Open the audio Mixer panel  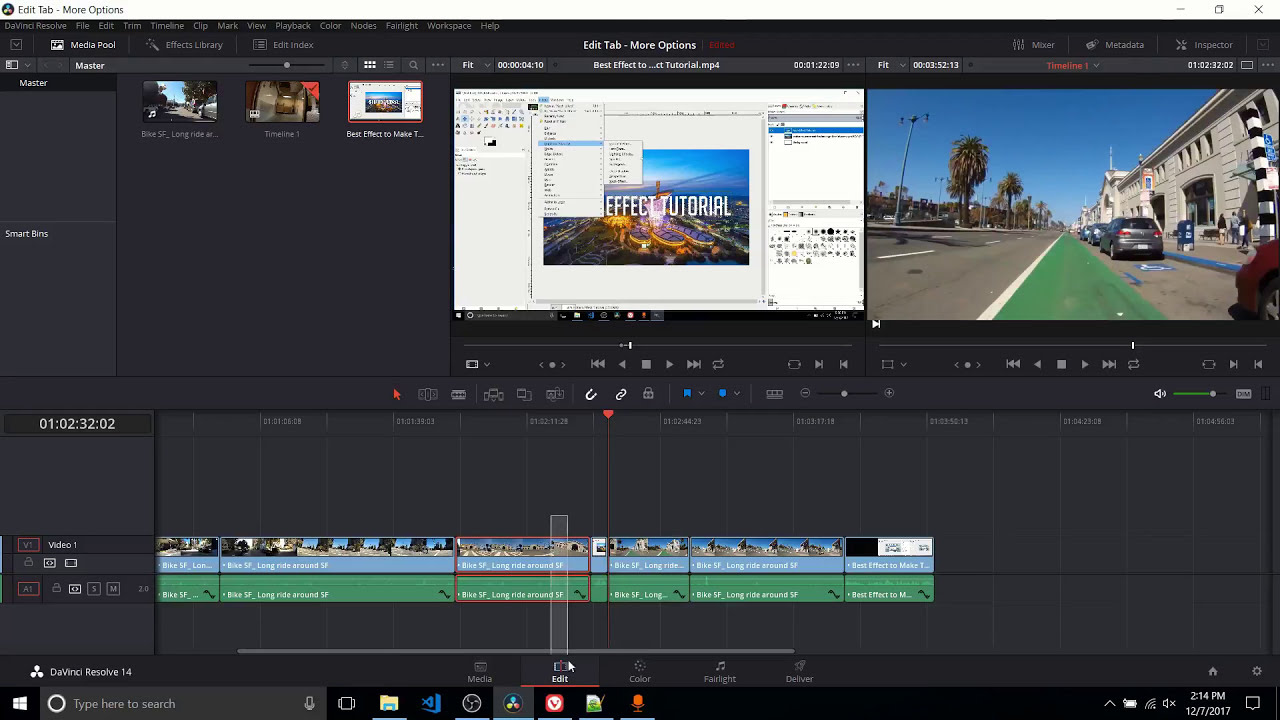pos(1033,45)
